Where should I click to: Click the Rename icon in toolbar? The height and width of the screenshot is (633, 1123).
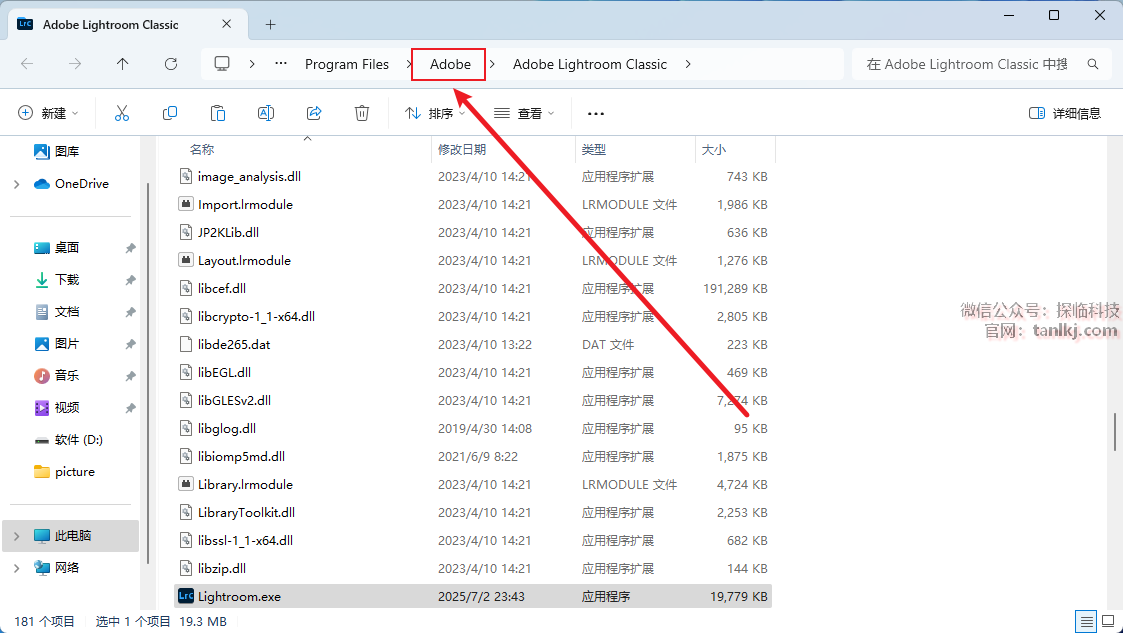(x=266, y=113)
